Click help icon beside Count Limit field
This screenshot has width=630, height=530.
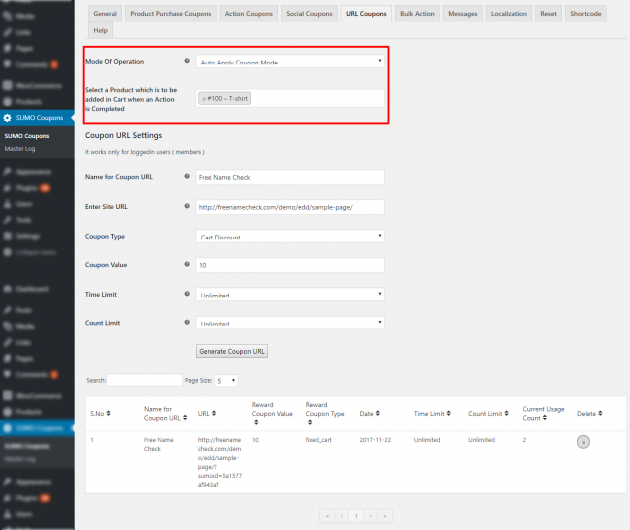[x=187, y=322]
